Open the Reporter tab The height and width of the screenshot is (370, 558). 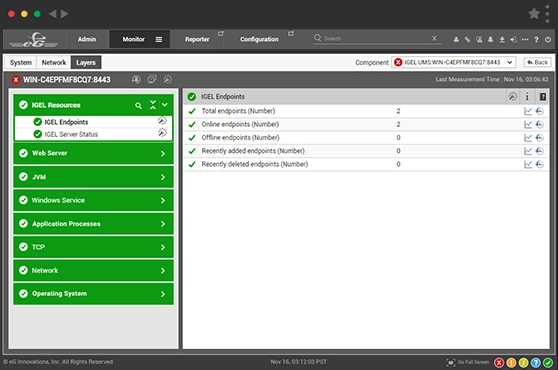[x=197, y=39]
